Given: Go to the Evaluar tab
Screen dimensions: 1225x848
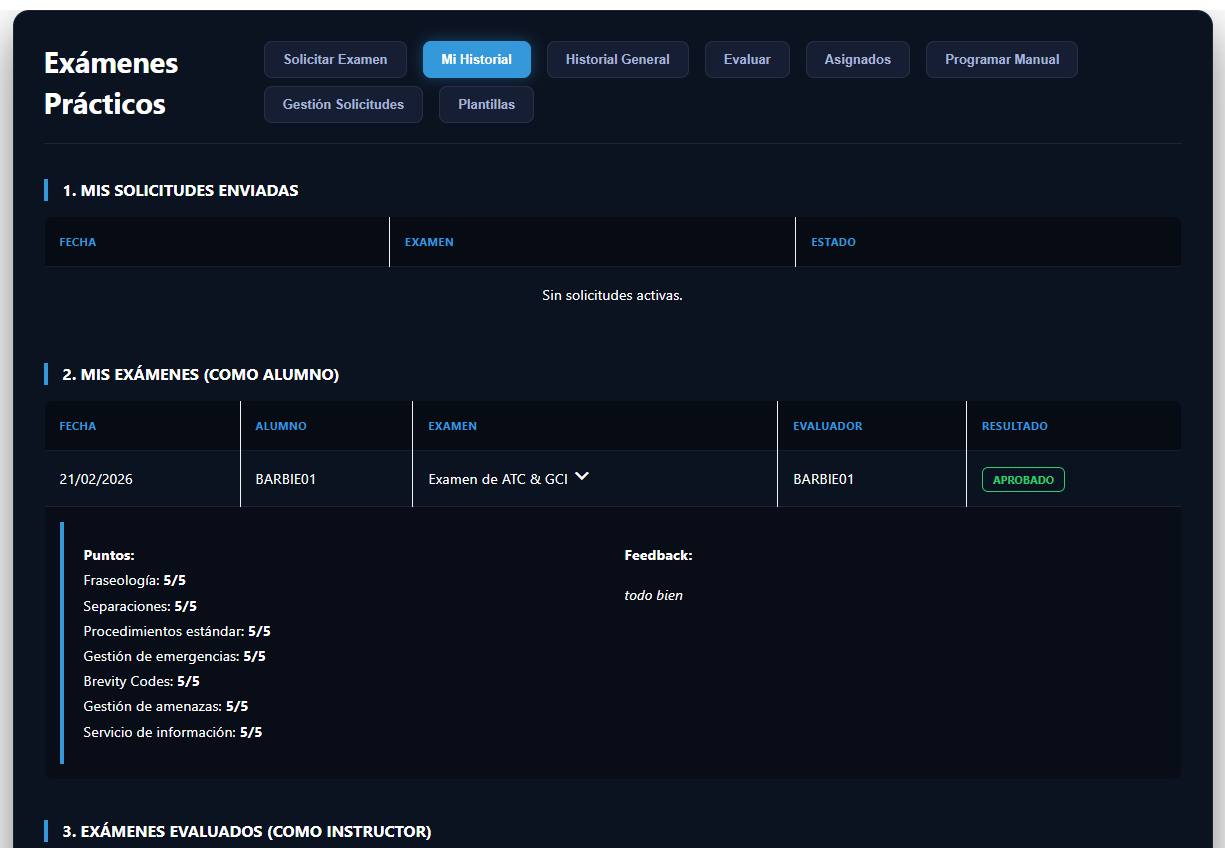Looking at the screenshot, I should (747, 60).
